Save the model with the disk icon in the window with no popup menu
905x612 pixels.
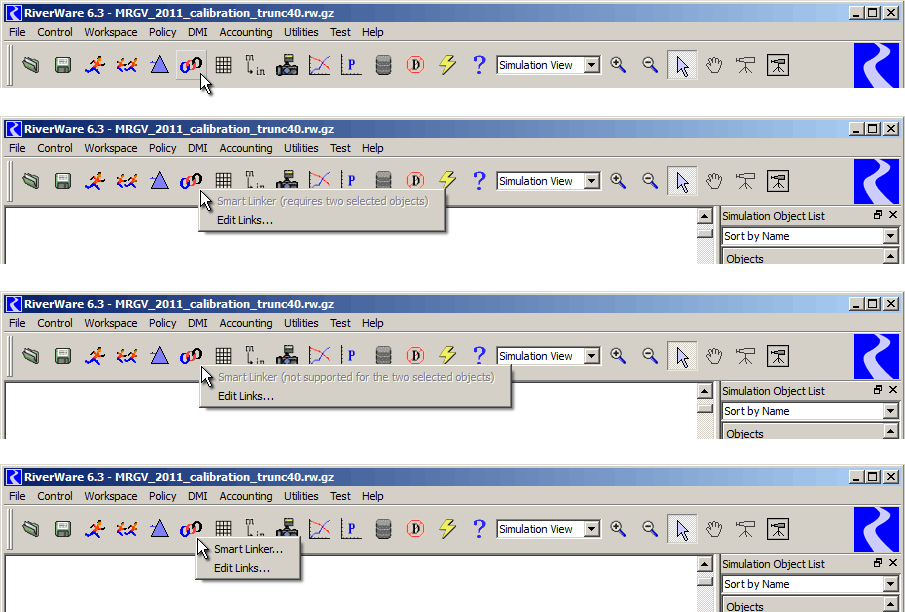coord(63,65)
